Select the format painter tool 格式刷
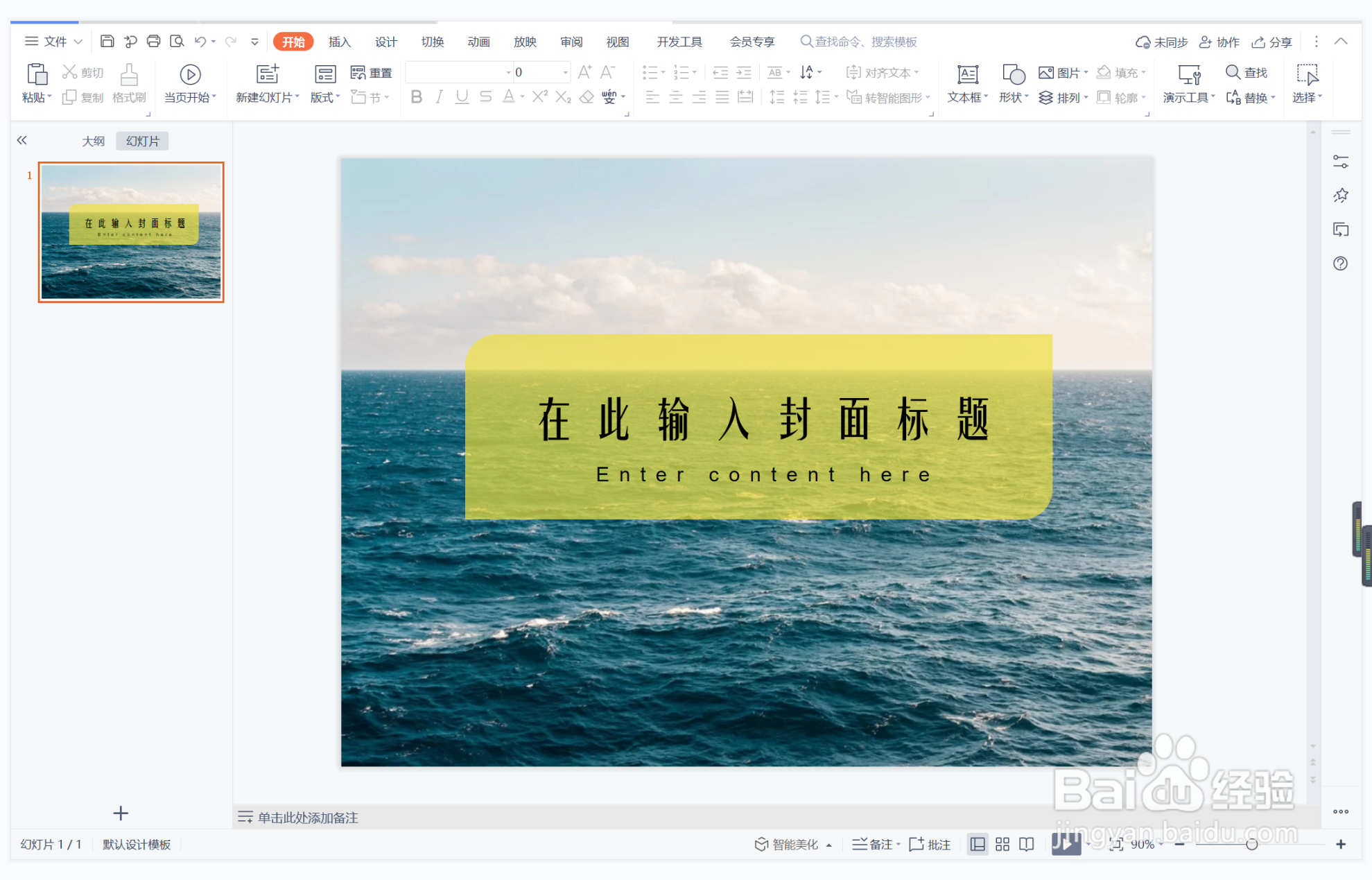This screenshot has height=880, width=1372. (x=128, y=83)
